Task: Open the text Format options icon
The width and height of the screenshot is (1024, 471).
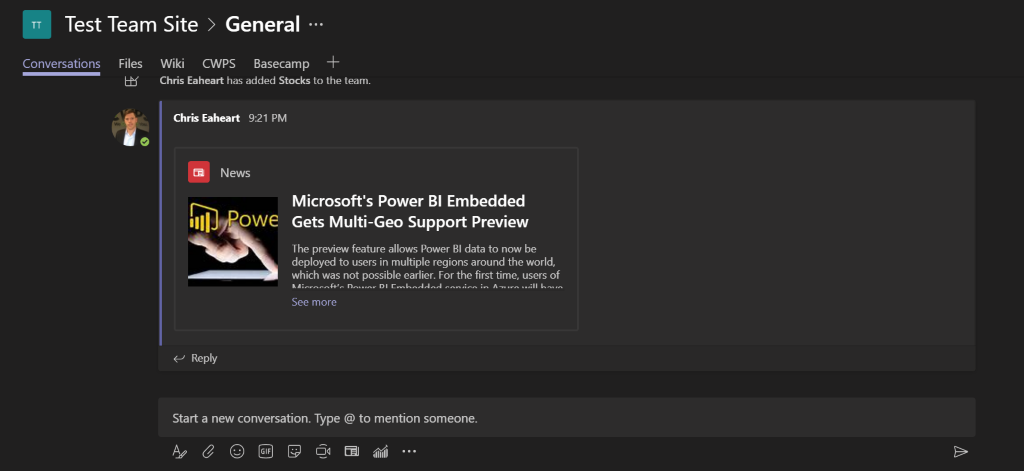Action: [x=180, y=452]
